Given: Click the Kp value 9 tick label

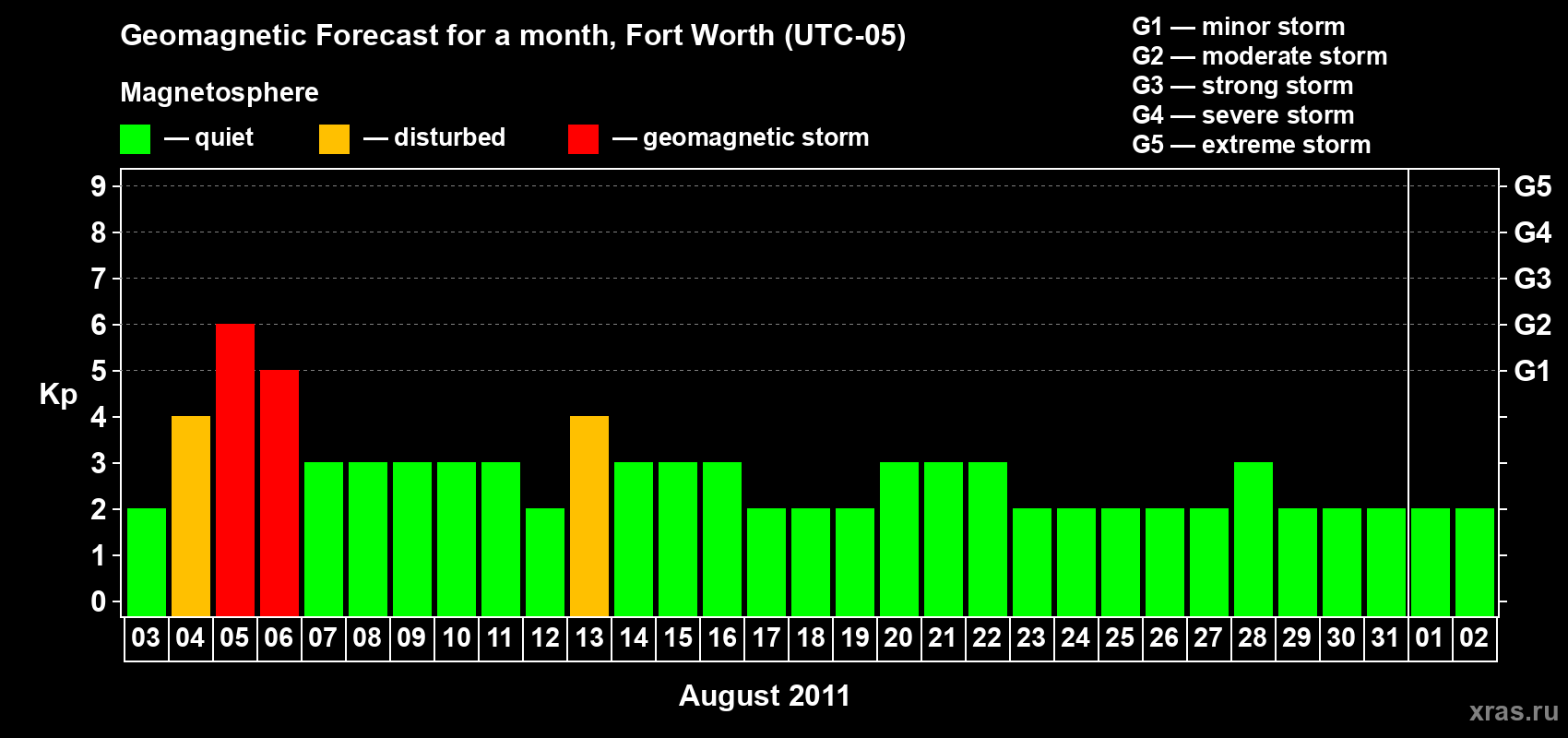Looking at the screenshot, I should coord(99,186).
